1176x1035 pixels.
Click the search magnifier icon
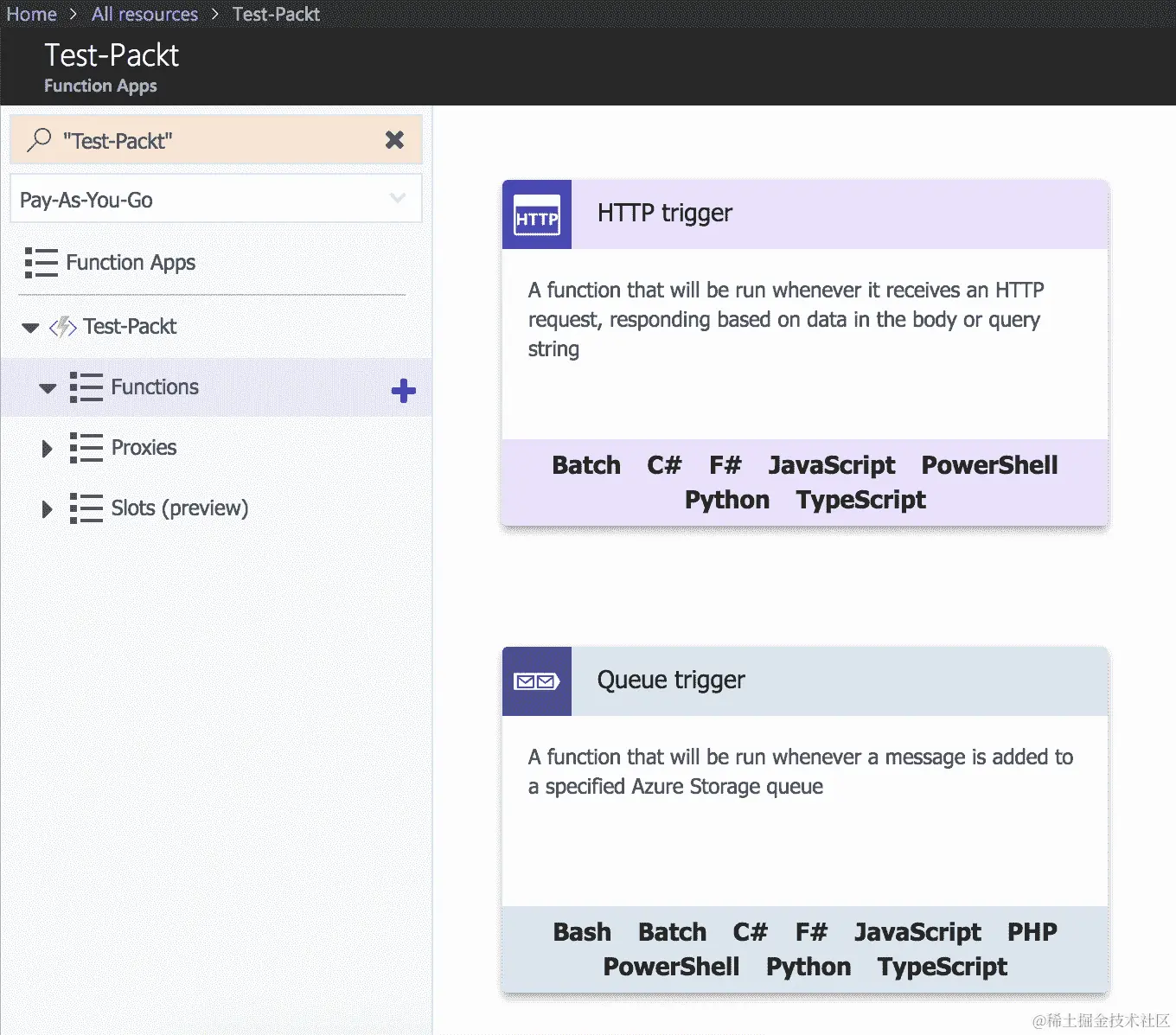[x=39, y=139]
